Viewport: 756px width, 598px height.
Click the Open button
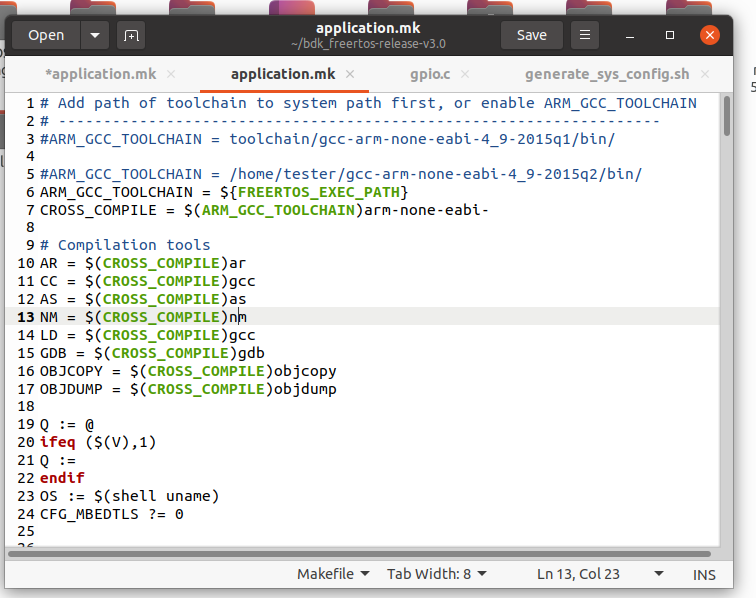(46, 35)
